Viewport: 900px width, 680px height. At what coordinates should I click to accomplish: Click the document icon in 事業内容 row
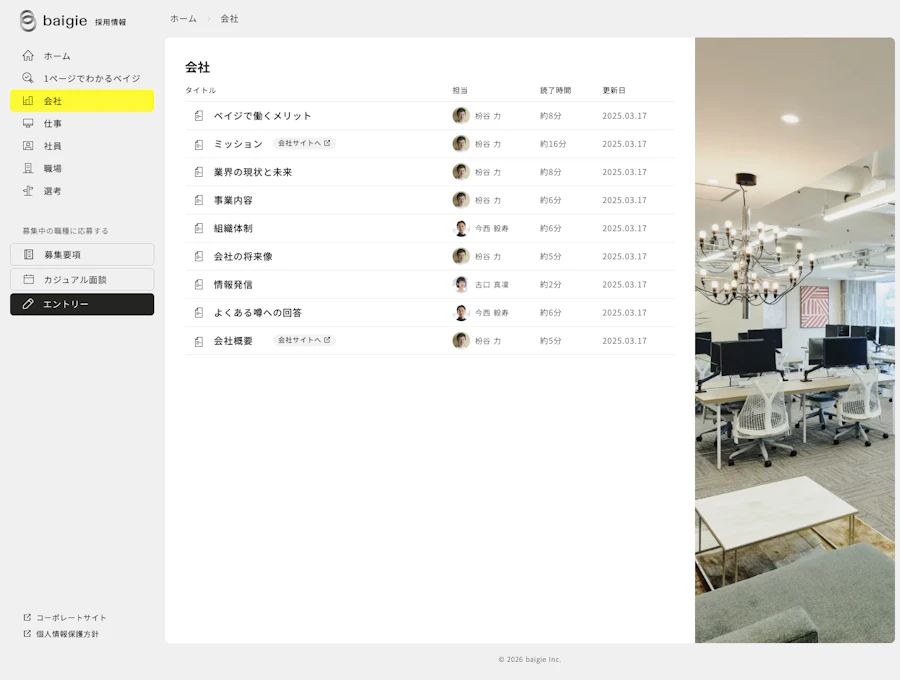point(199,200)
